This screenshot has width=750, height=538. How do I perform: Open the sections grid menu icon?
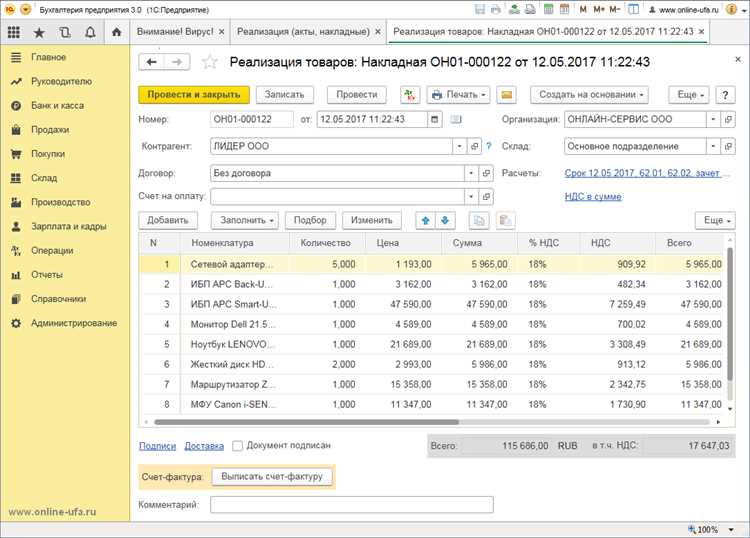pyautogui.click(x=14, y=32)
